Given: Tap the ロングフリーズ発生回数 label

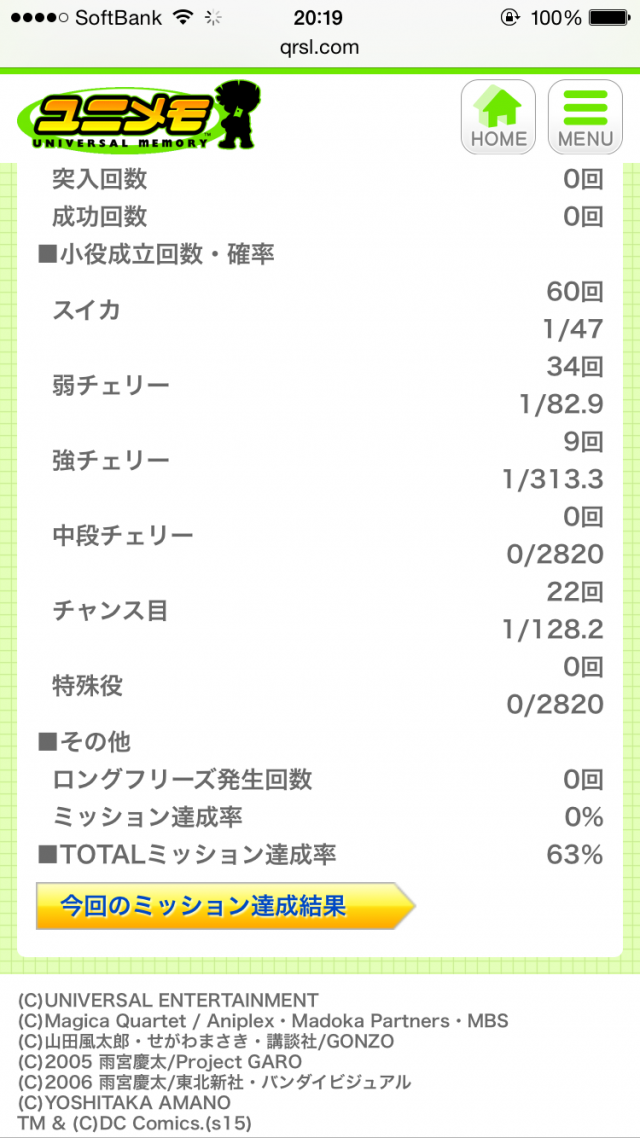Looking at the screenshot, I should tap(183, 780).
